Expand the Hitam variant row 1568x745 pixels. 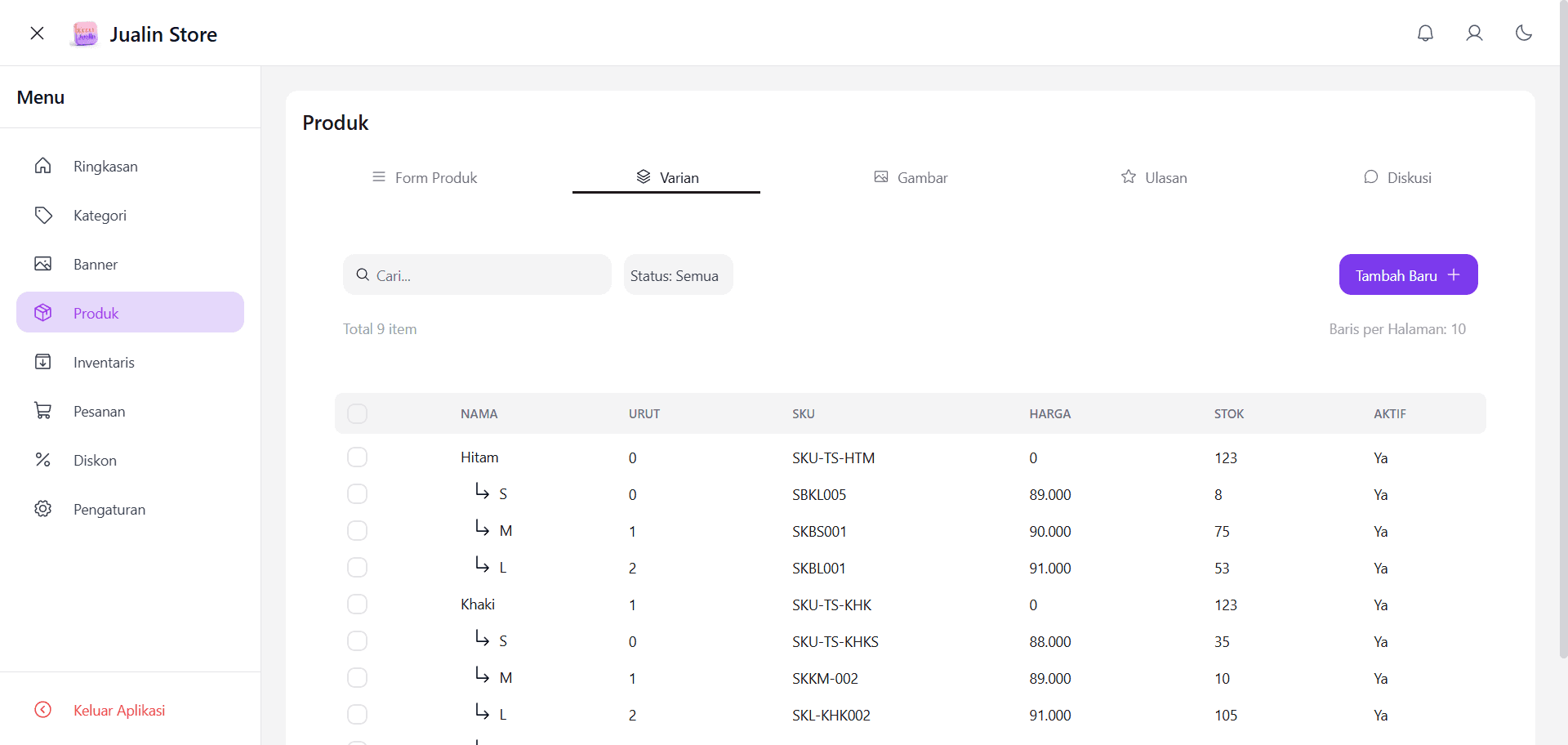(479, 457)
